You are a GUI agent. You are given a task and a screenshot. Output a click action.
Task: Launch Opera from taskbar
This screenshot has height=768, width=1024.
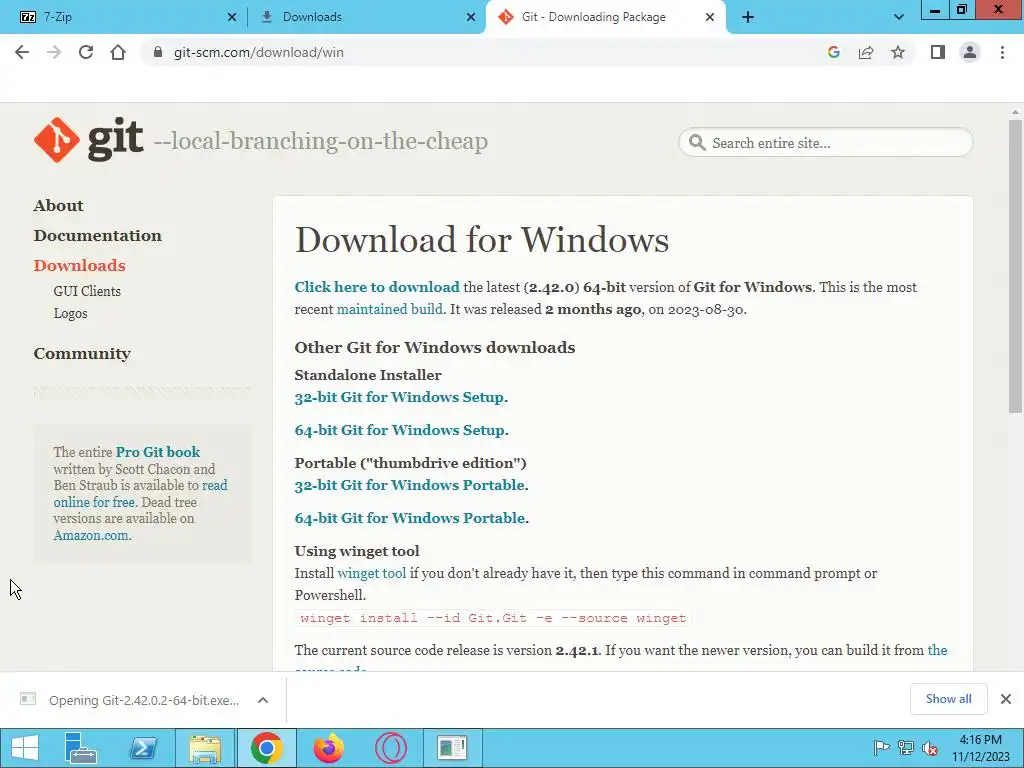tap(391, 748)
